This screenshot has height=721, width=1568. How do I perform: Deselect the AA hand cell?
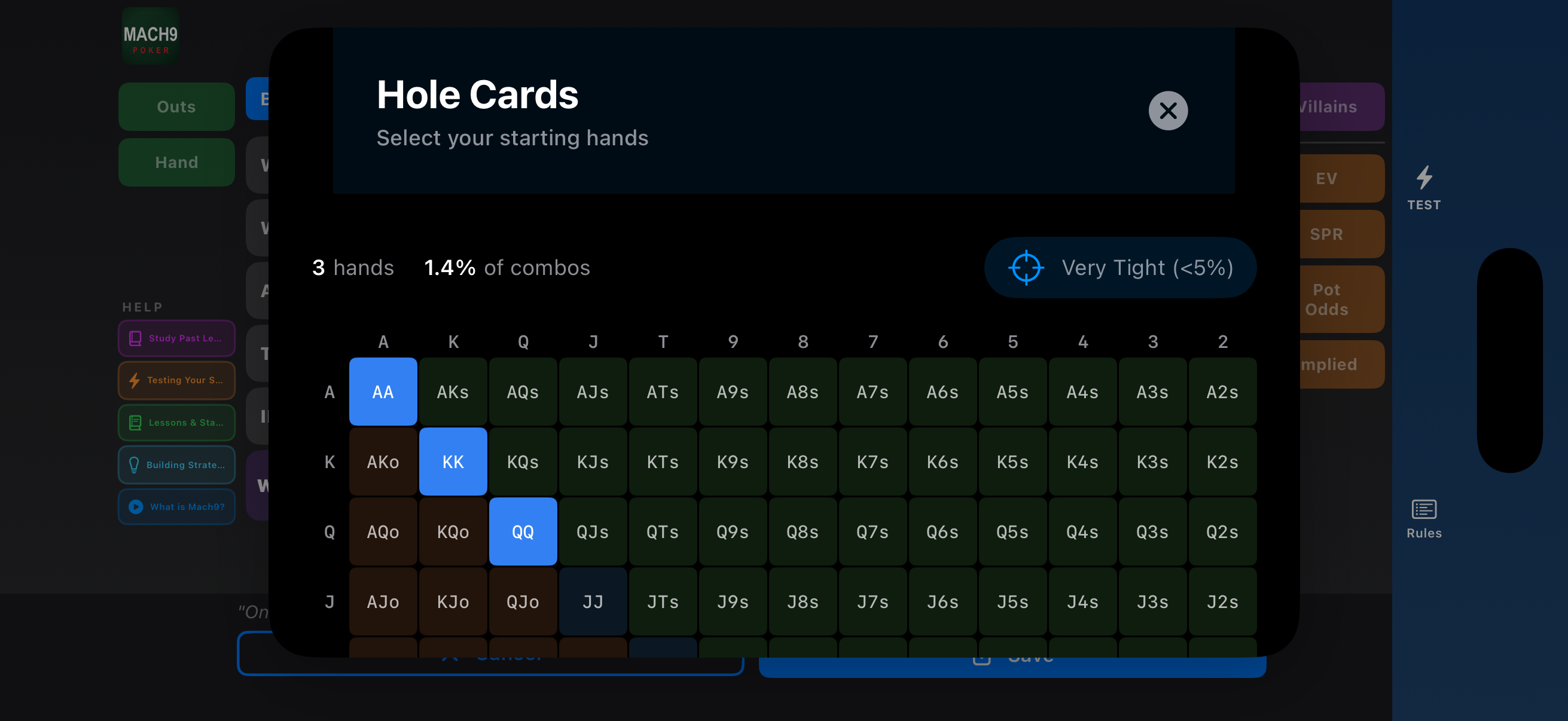tap(383, 392)
